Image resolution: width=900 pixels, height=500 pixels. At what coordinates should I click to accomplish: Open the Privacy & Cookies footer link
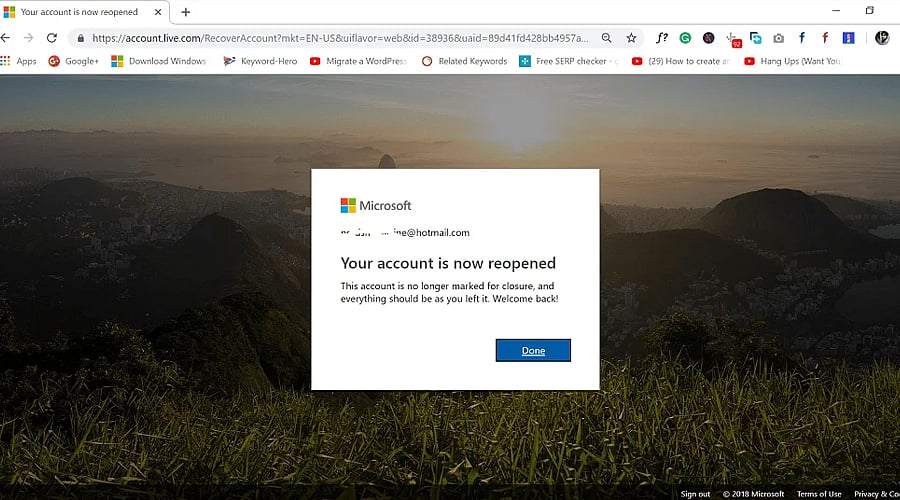pos(876,494)
